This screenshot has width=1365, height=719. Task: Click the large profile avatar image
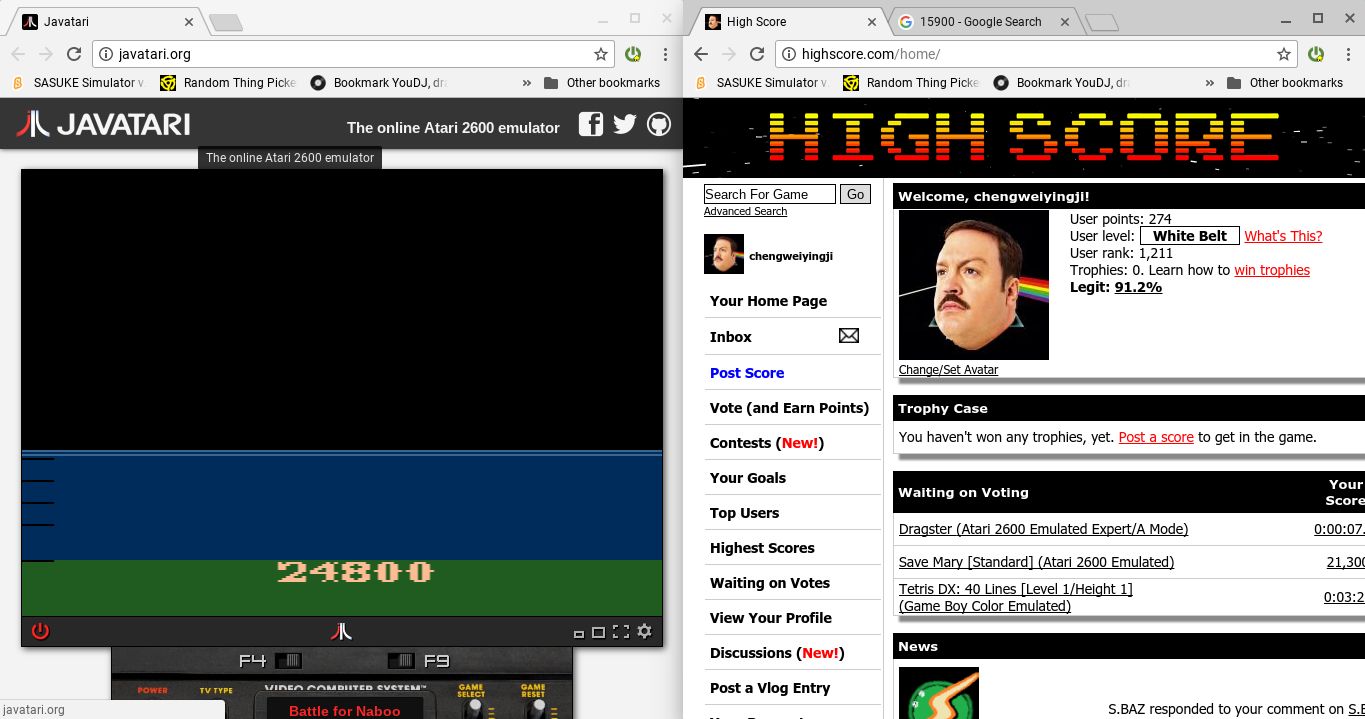[x=974, y=284]
